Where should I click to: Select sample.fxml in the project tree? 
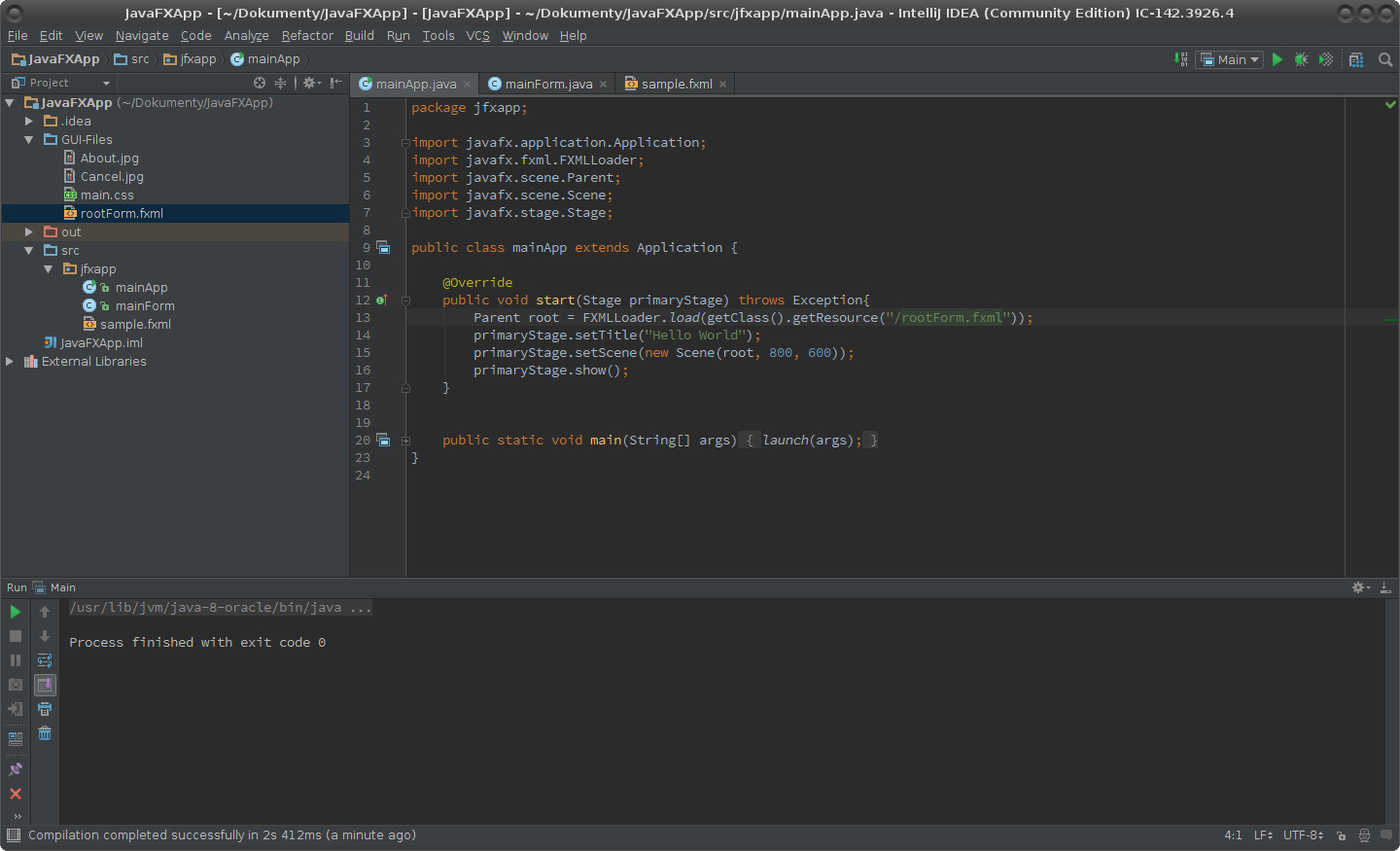pos(135,324)
